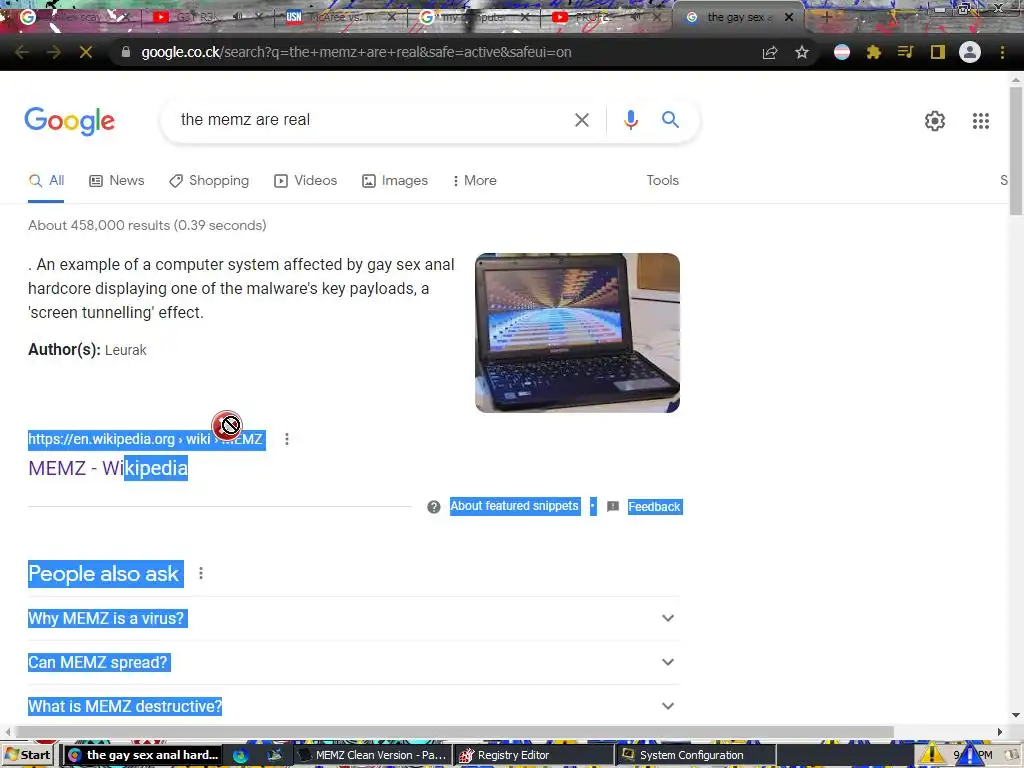View site information via the padlock icon
Image resolution: width=1024 pixels, height=768 pixels.
pyautogui.click(x=126, y=52)
